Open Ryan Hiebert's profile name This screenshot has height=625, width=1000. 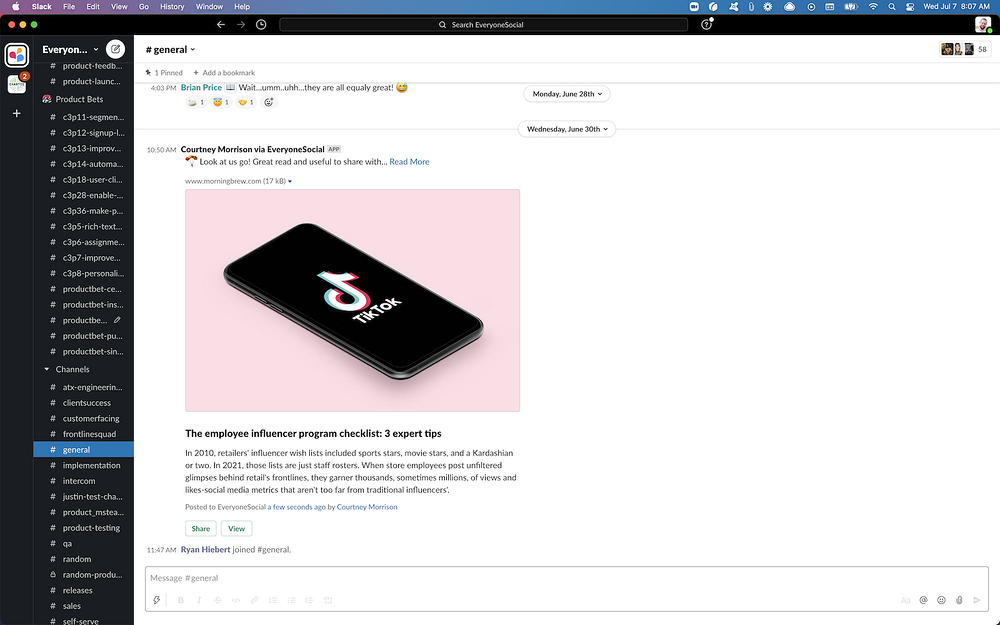(205, 549)
